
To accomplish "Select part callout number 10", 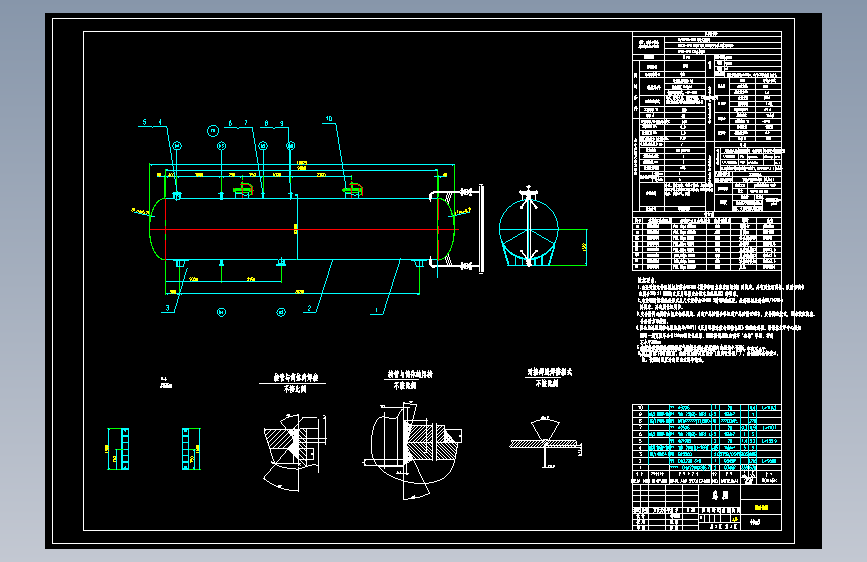I will coord(329,118).
